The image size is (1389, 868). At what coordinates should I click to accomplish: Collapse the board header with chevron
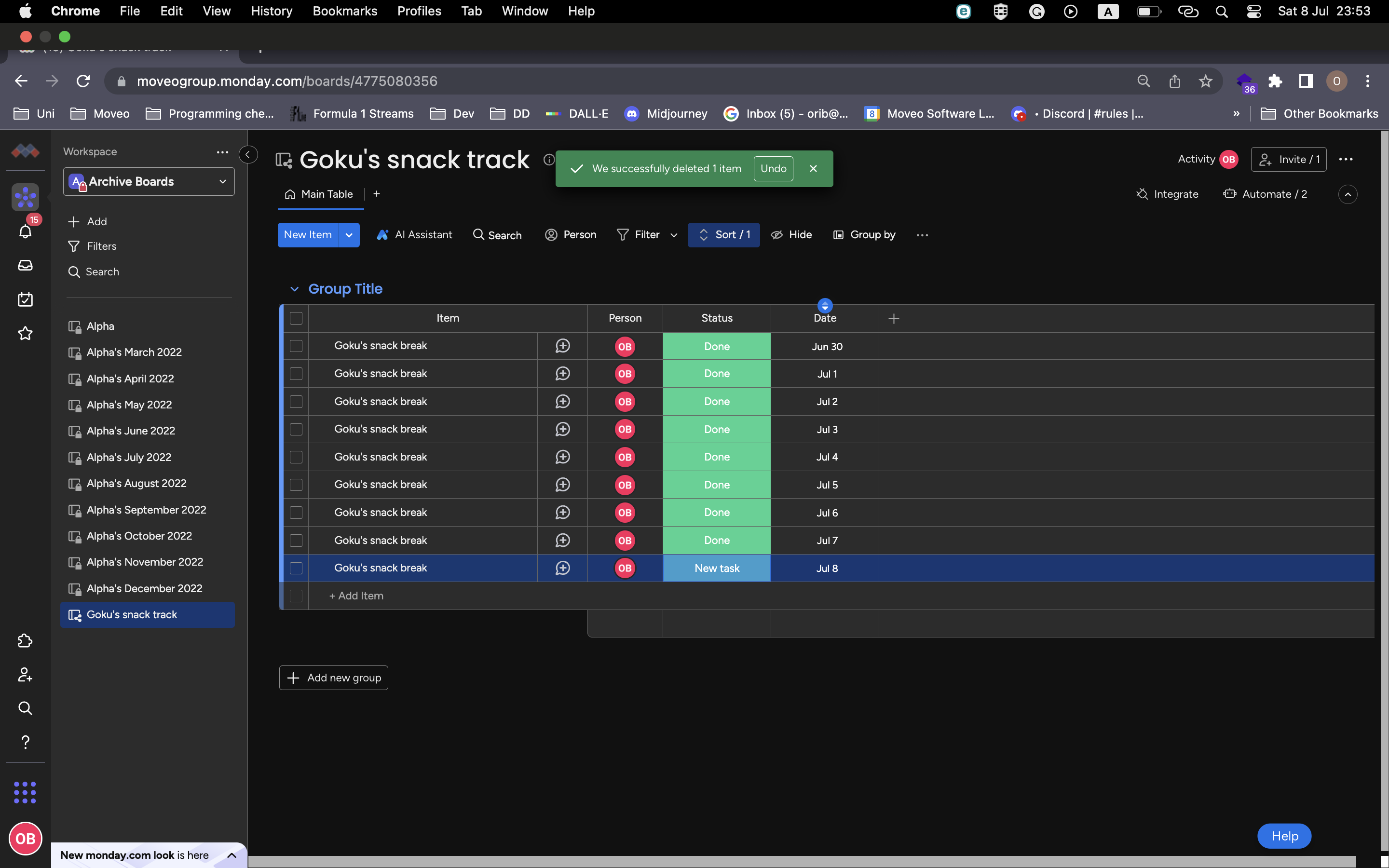(1348, 195)
